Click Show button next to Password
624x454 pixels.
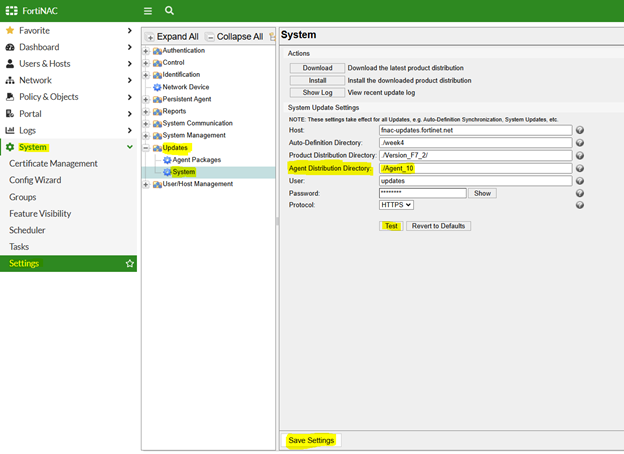coord(483,193)
